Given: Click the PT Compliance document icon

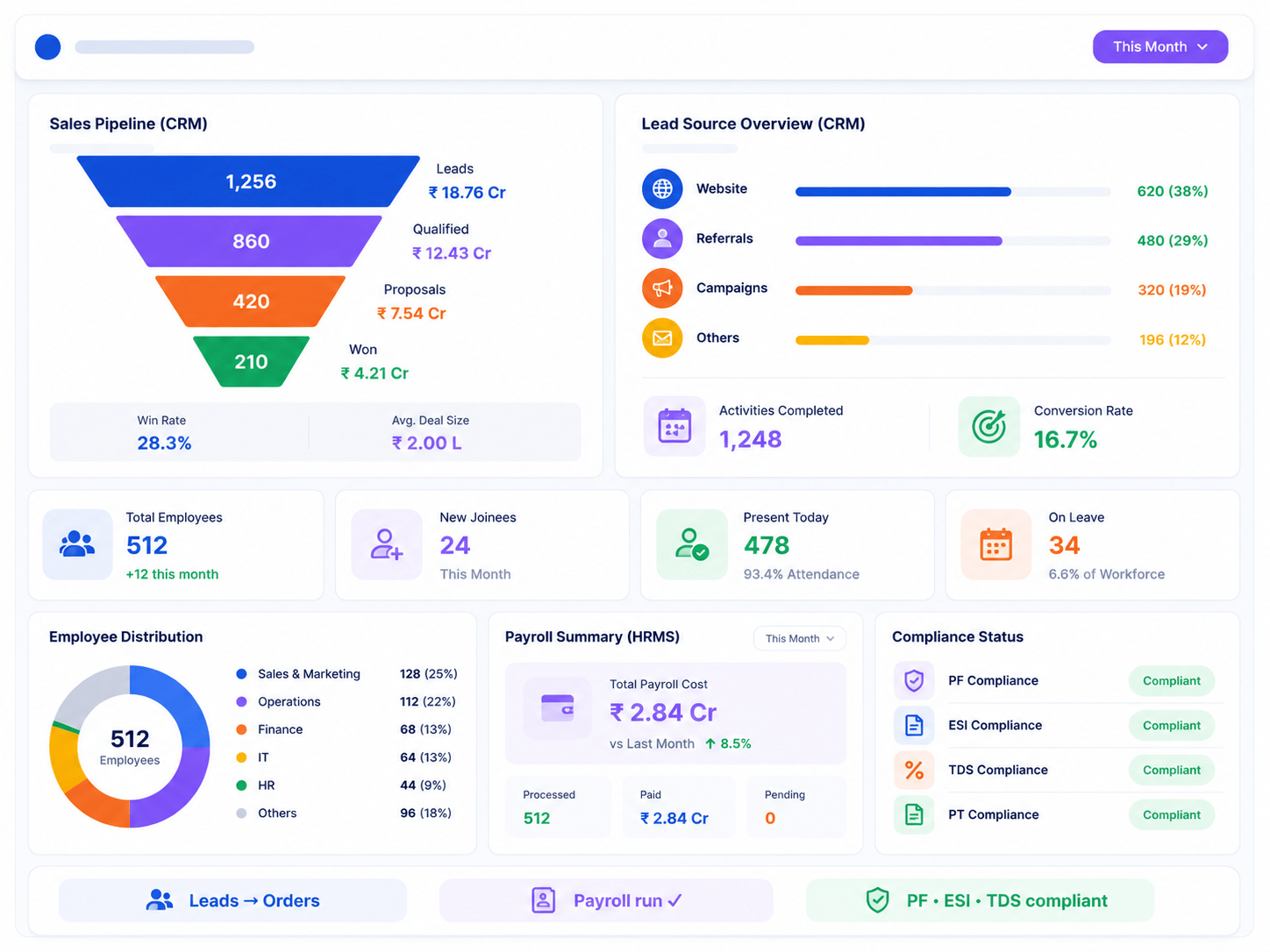Looking at the screenshot, I should pyautogui.click(x=914, y=814).
